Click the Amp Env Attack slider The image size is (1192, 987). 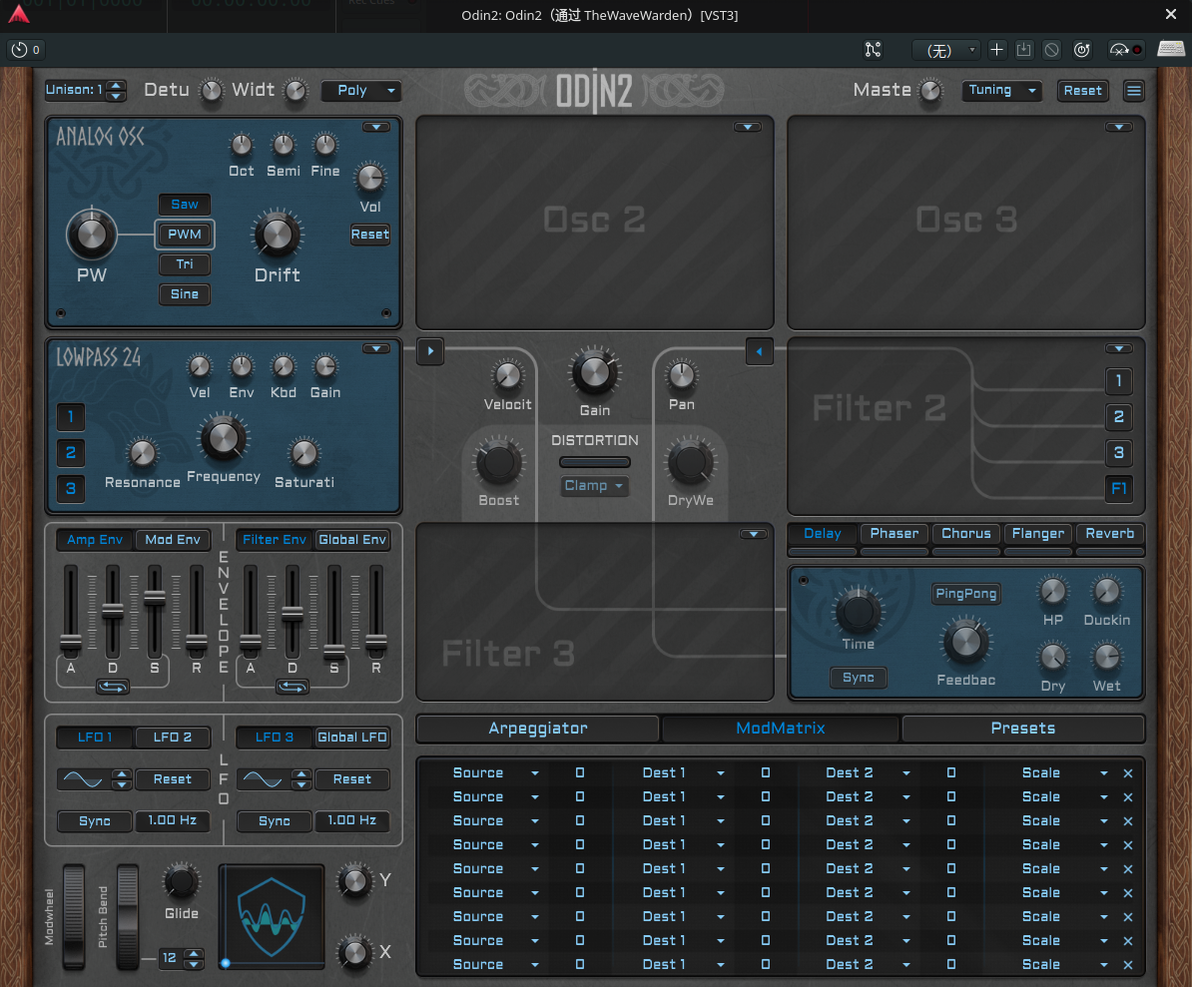pyautogui.click(x=71, y=612)
